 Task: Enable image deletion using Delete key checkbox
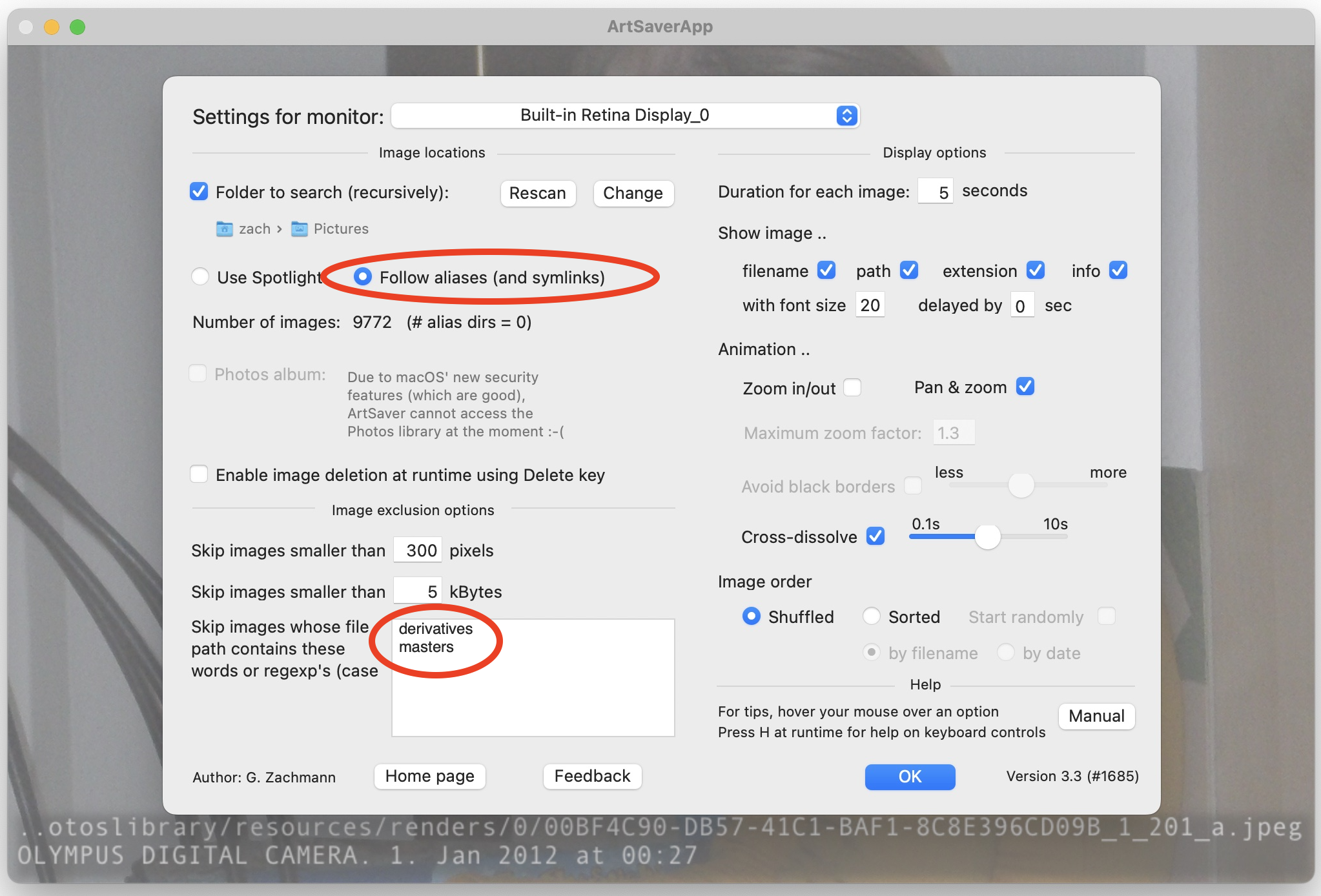pos(199,474)
